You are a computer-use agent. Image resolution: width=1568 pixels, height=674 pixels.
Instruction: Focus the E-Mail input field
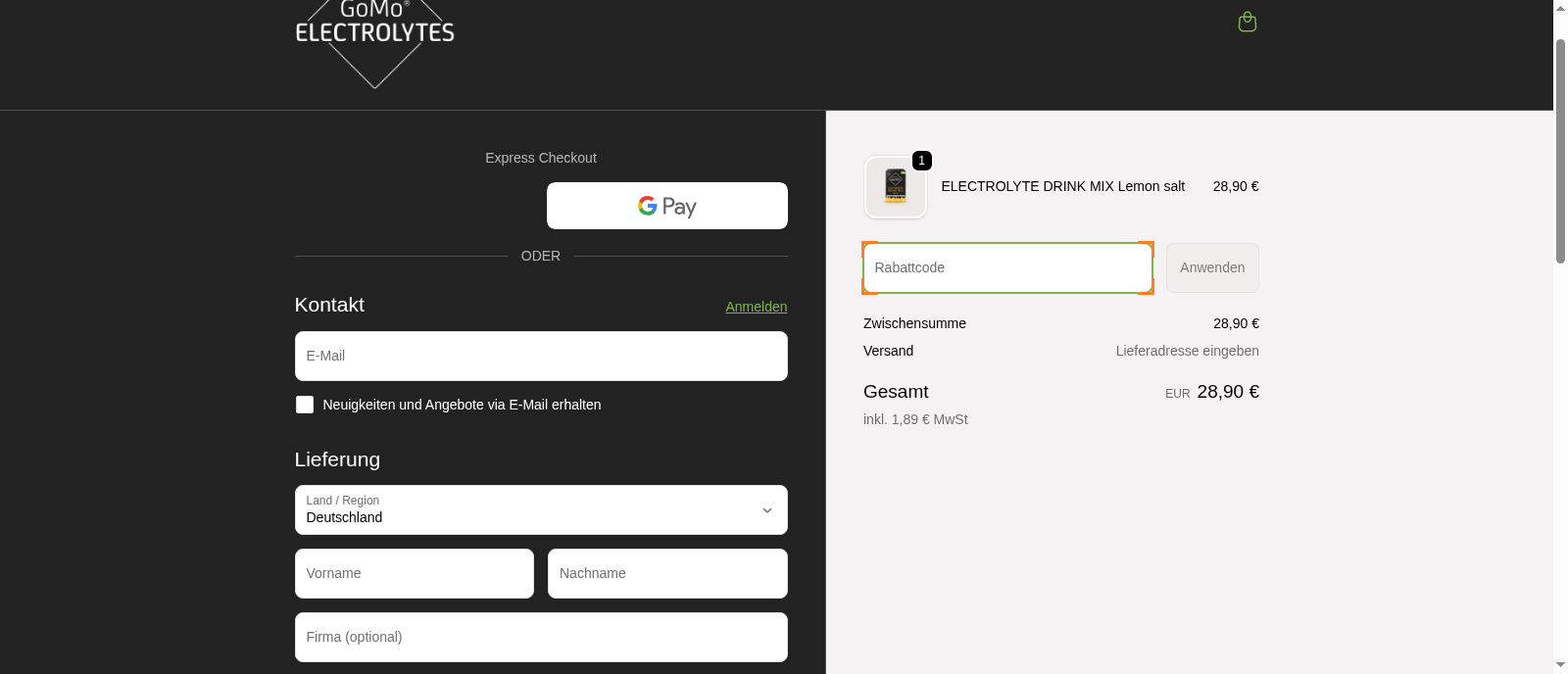point(541,356)
